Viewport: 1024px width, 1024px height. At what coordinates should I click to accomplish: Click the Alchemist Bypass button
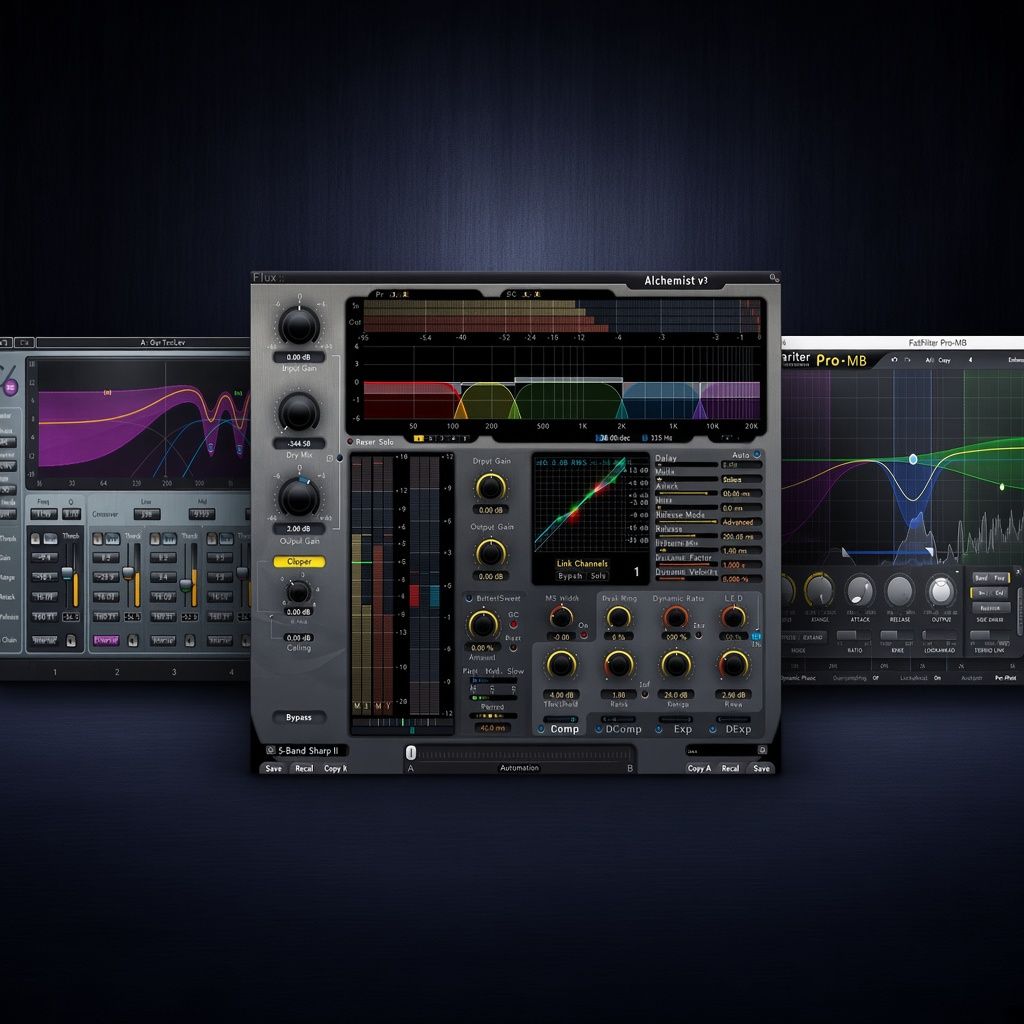pyautogui.click(x=298, y=717)
